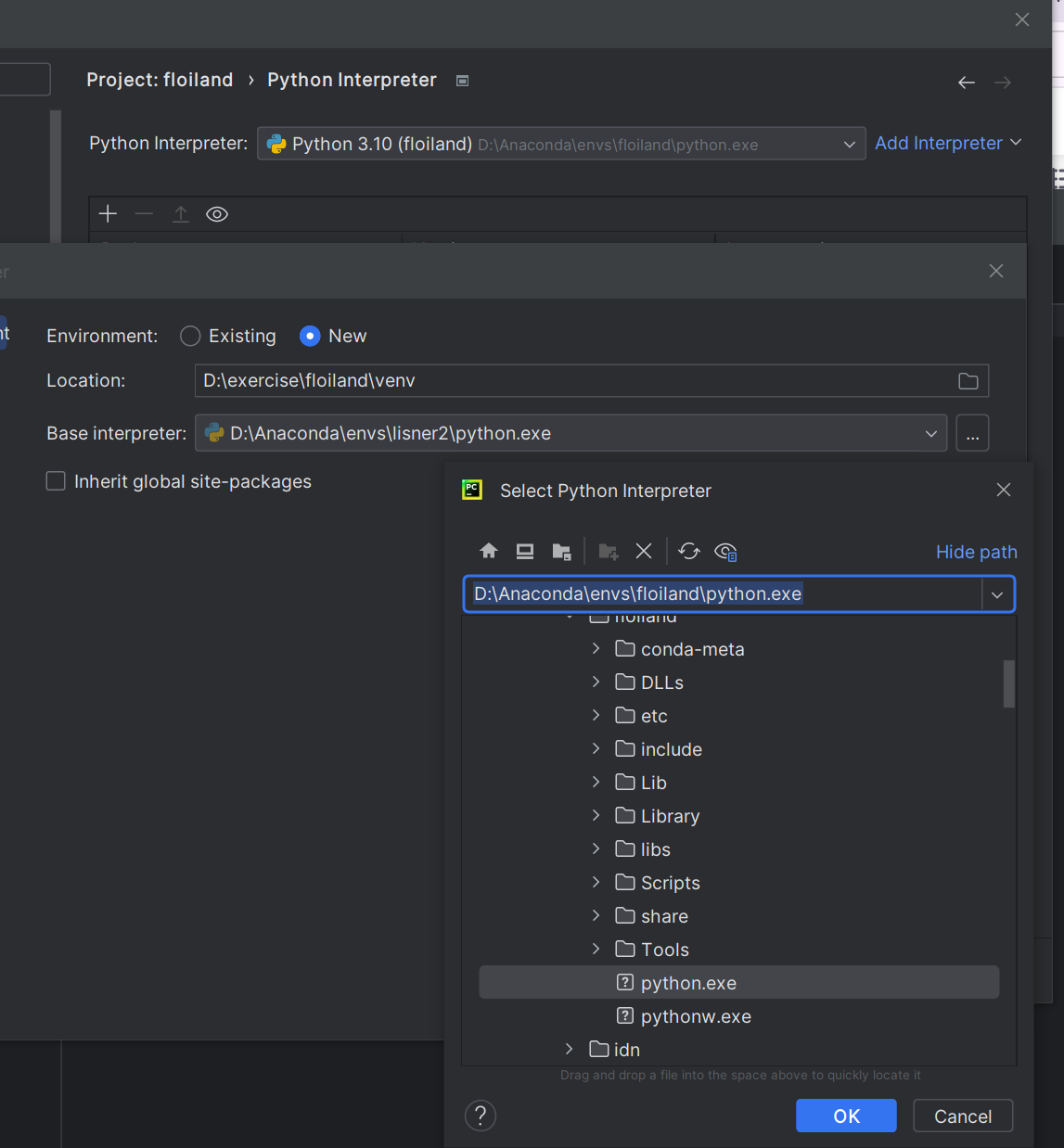Browse for venv location folder icon
Screen dimensions: 1064x1148
coord(968,381)
